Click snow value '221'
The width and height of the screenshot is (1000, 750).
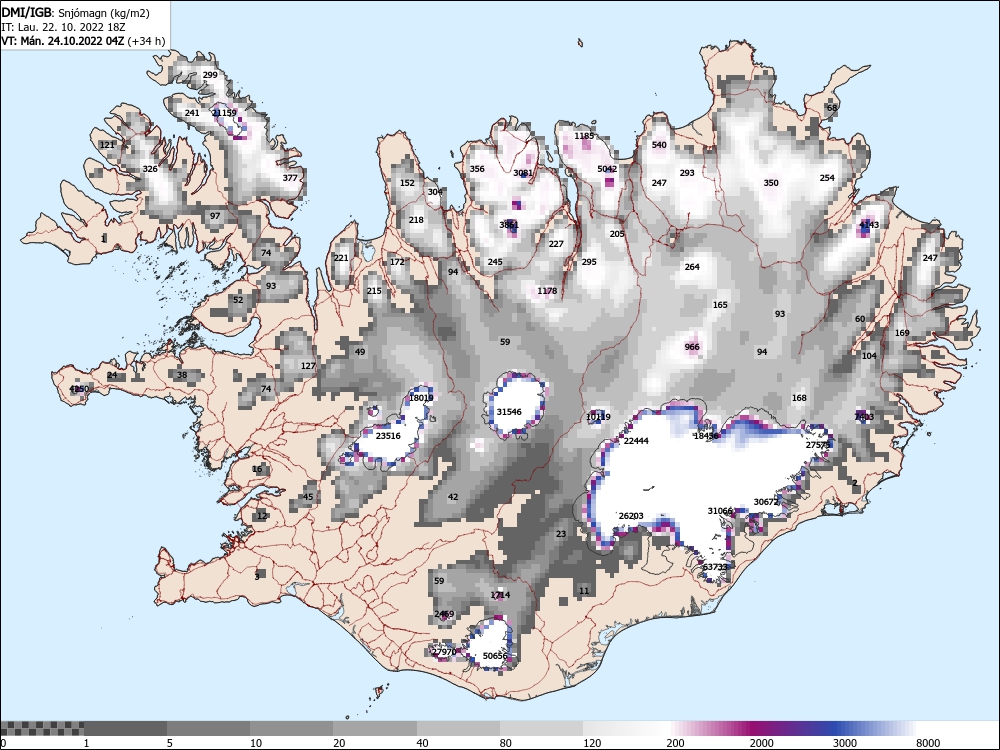(341, 258)
